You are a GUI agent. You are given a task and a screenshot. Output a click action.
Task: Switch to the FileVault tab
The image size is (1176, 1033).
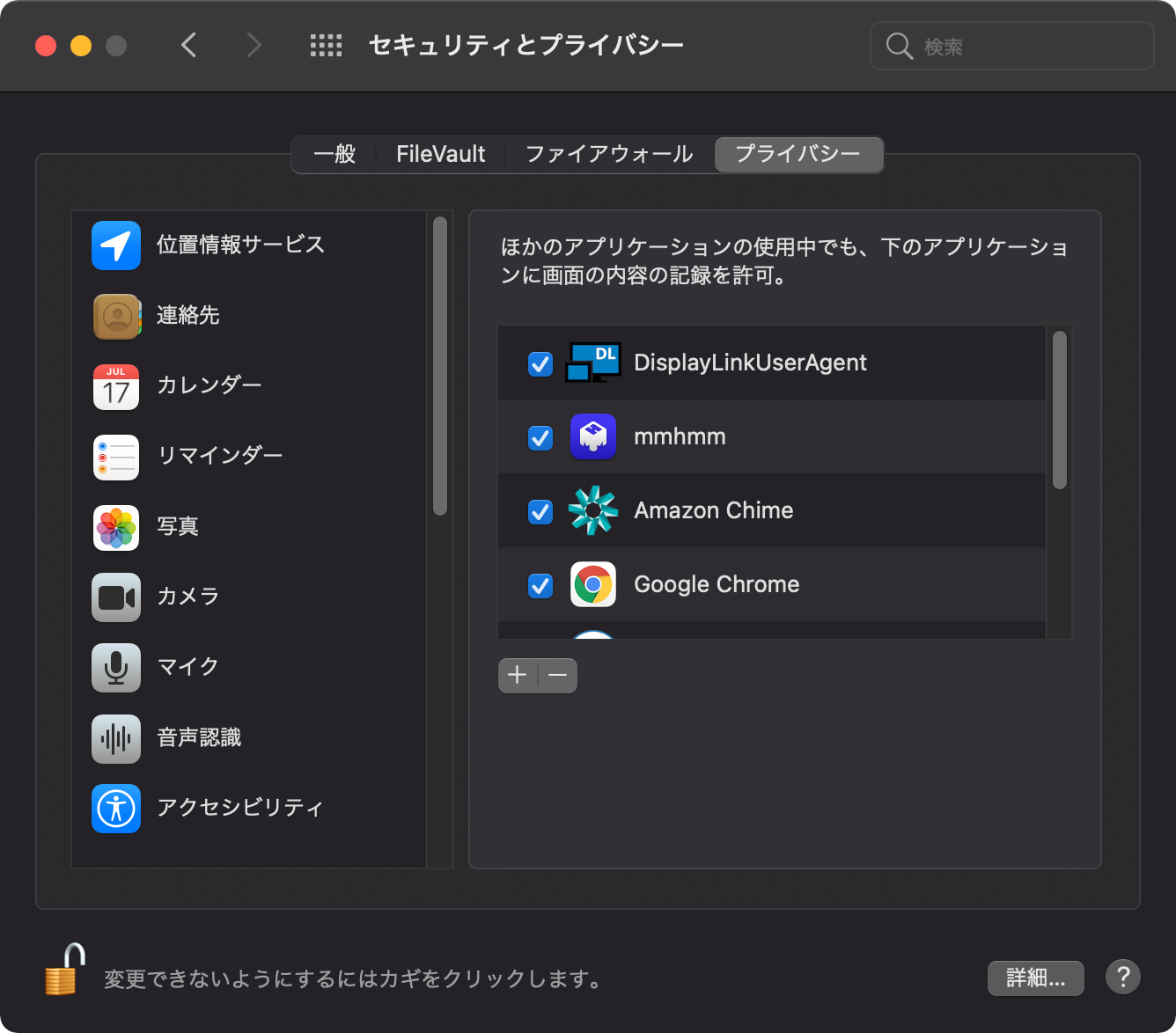point(440,154)
